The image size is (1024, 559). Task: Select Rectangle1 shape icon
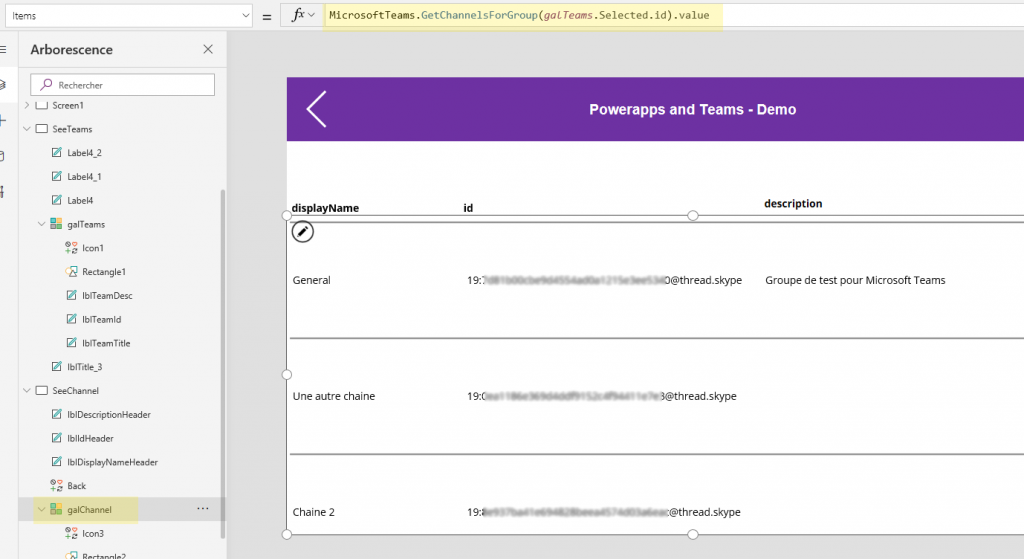pos(71,272)
